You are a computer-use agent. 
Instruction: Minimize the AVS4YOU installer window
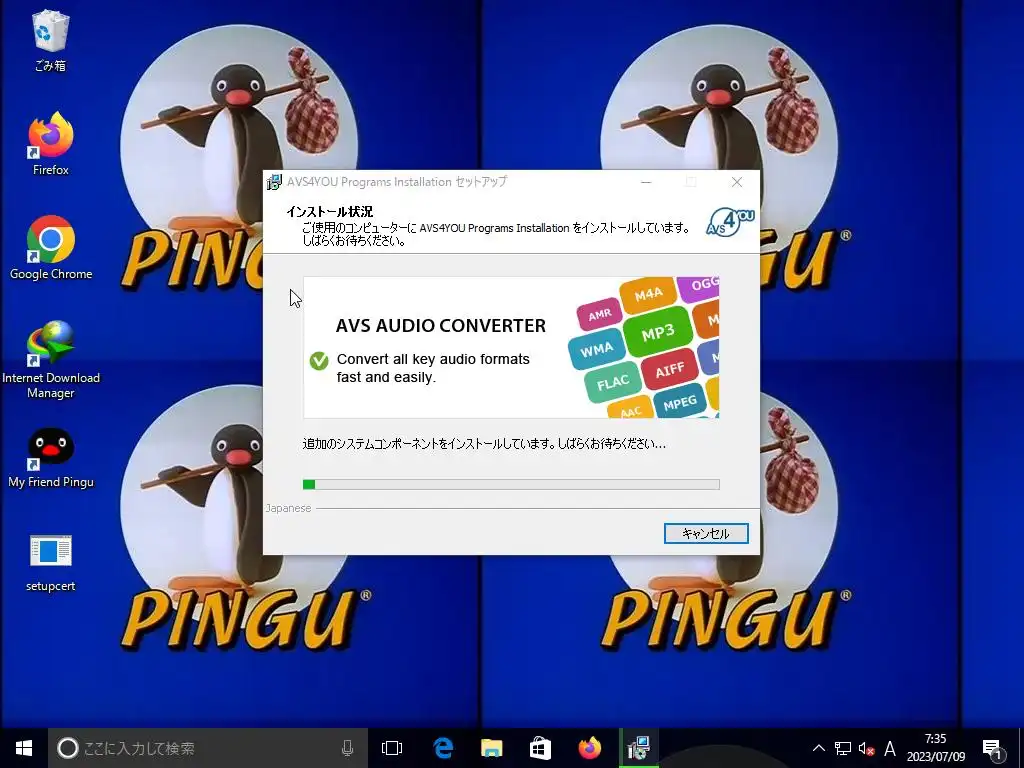click(x=646, y=182)
